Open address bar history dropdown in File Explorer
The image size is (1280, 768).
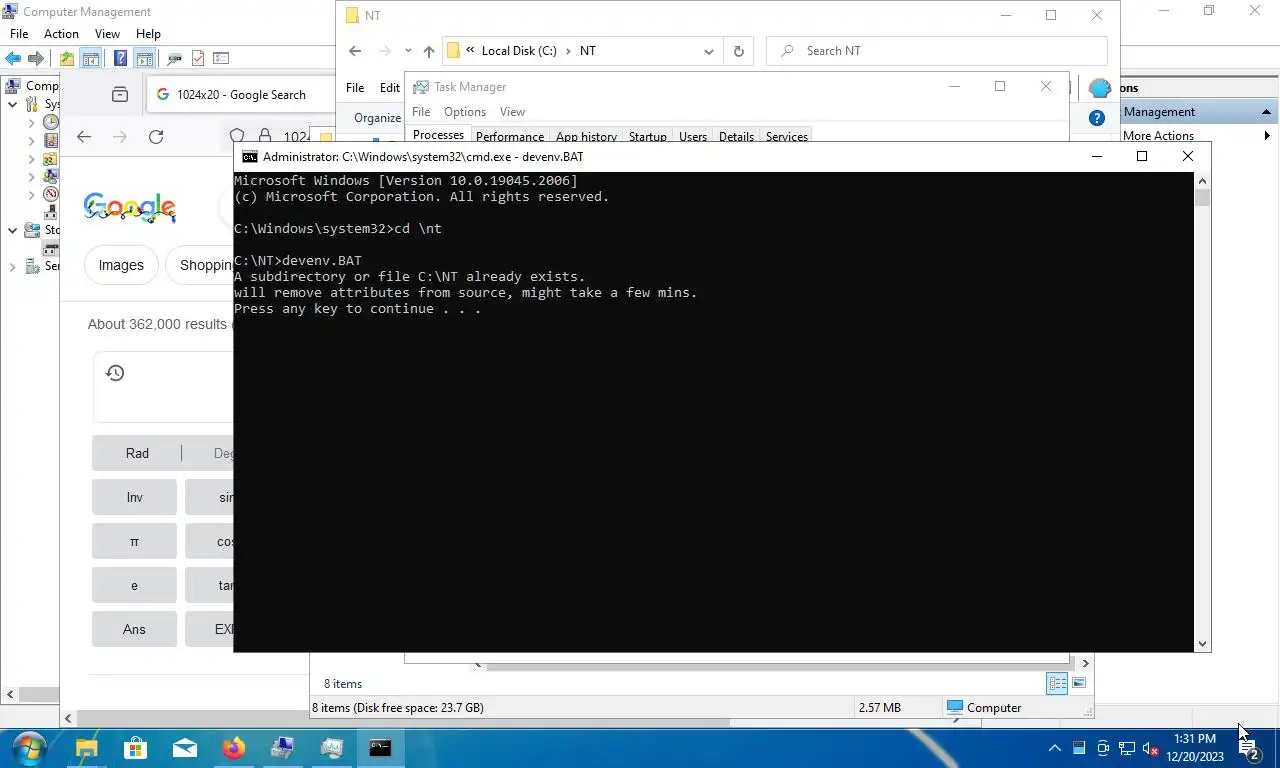pyautogui.click(x=709, y=51)
